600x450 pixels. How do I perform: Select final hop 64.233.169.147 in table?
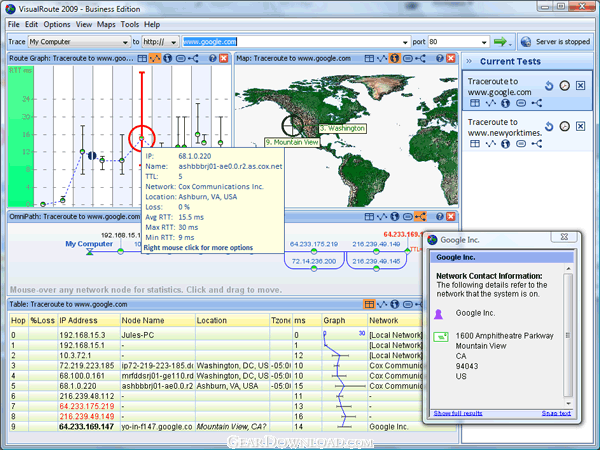click(x=86, y=427)
